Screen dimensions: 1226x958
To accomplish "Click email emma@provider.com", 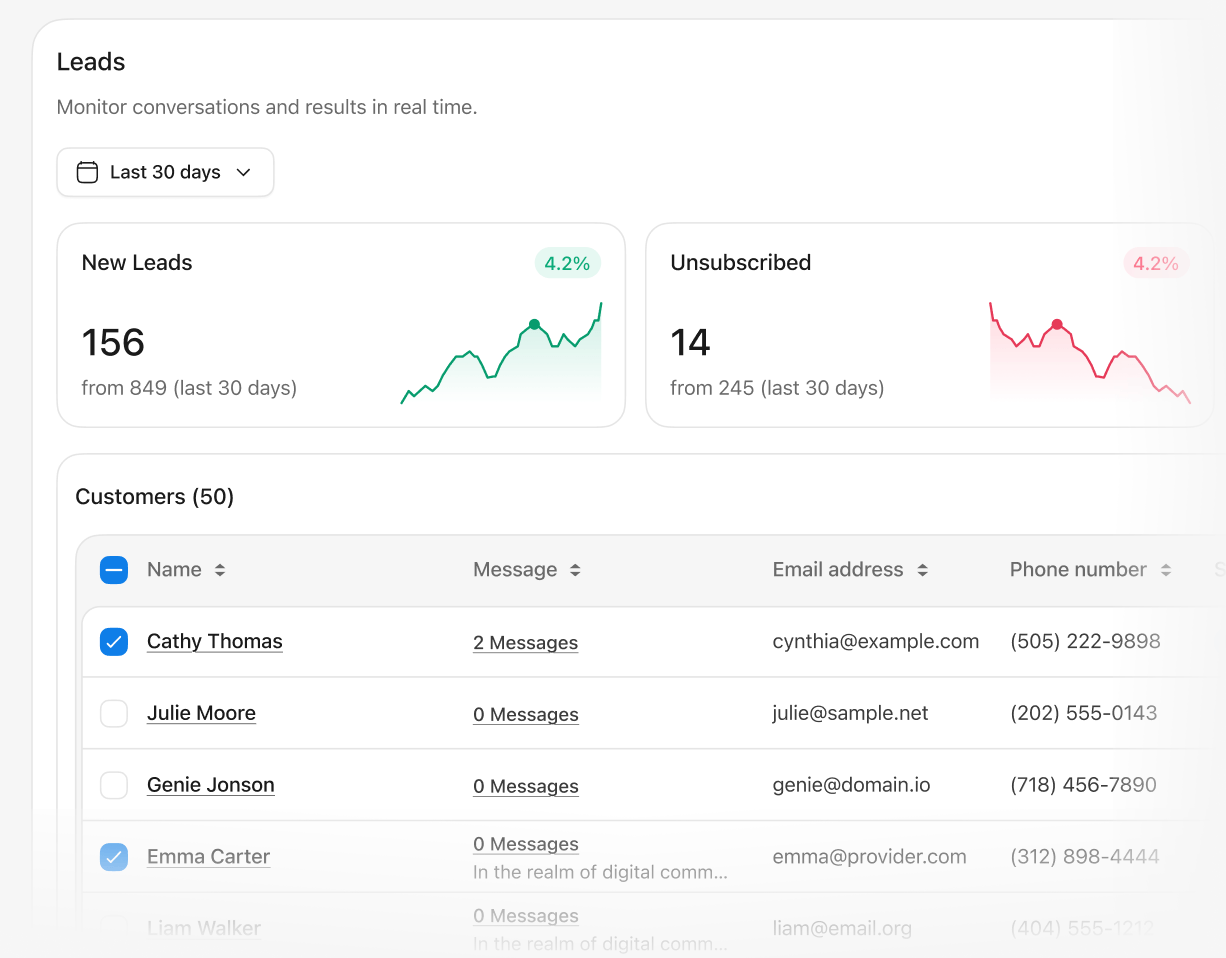I will pos(870,857).
